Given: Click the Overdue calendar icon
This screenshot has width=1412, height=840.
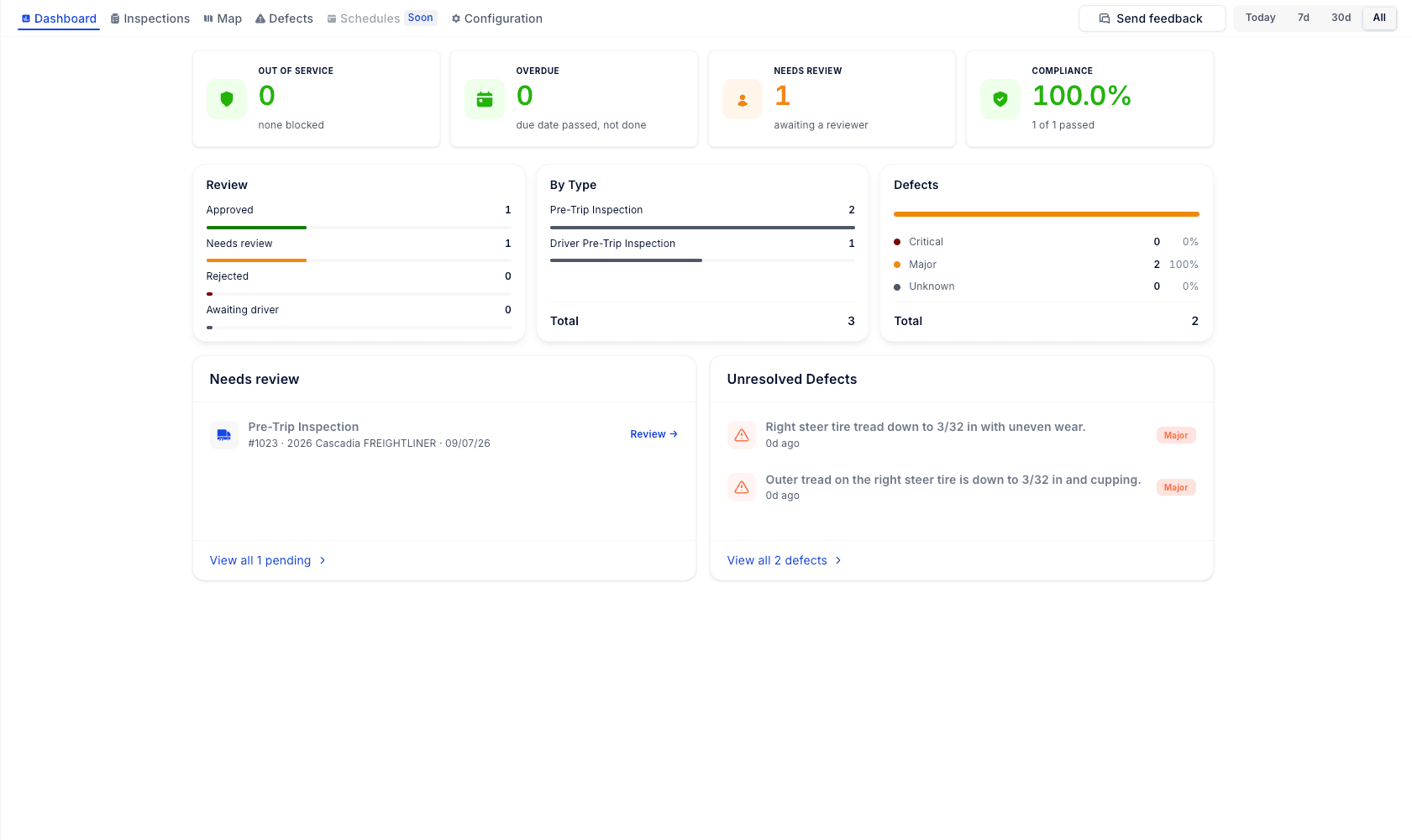Looking at the screenshot, I should [x=485, y=99].
